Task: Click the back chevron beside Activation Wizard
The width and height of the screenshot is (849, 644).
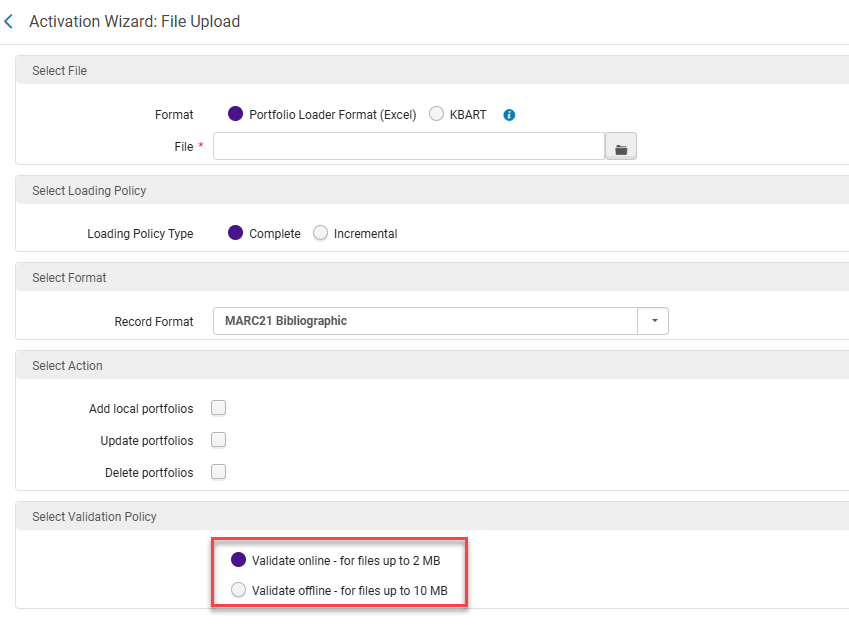Action: (9, 21)
